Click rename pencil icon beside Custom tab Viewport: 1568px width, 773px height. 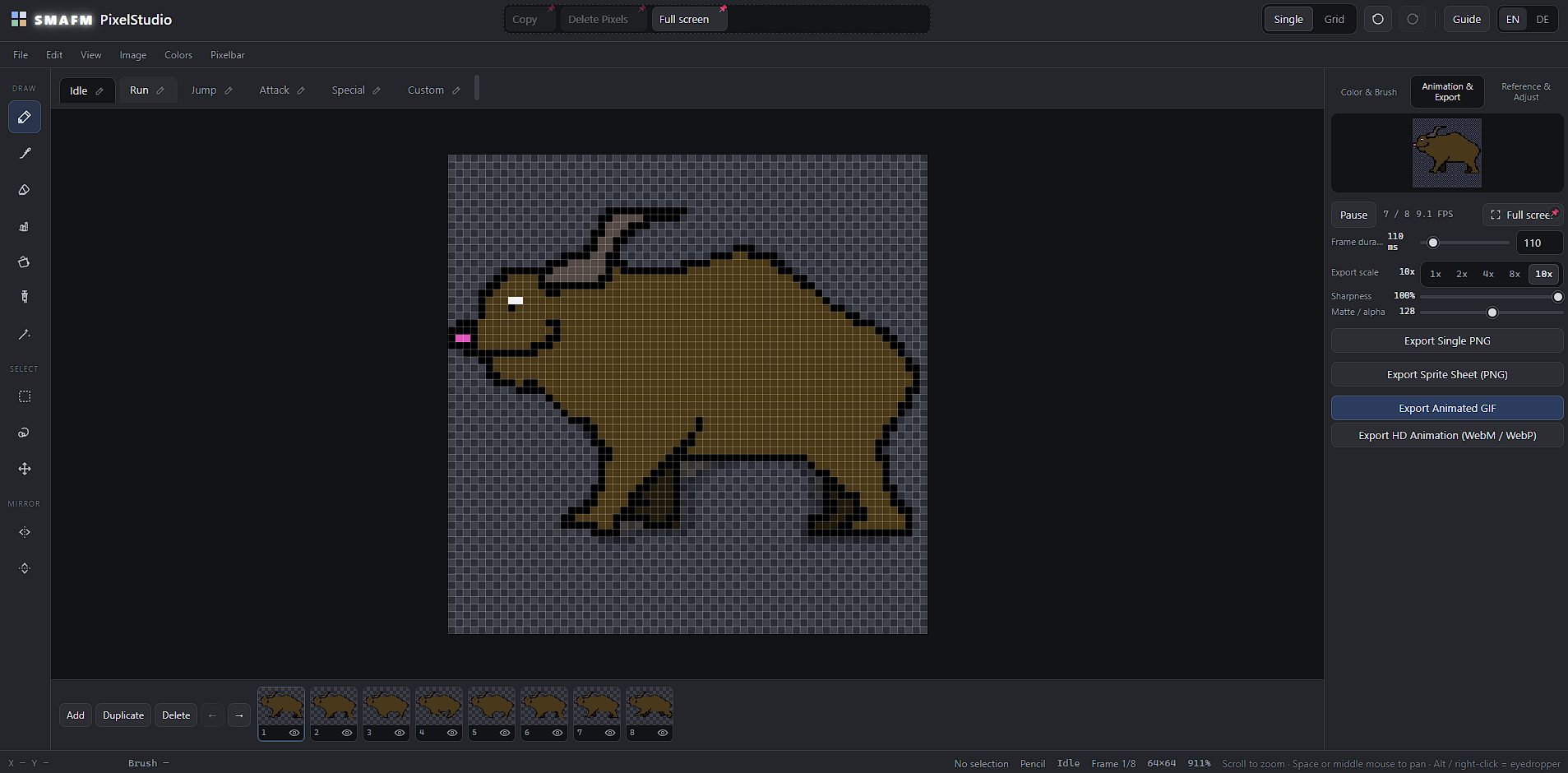pyautogui.click(x=456, y=90)
